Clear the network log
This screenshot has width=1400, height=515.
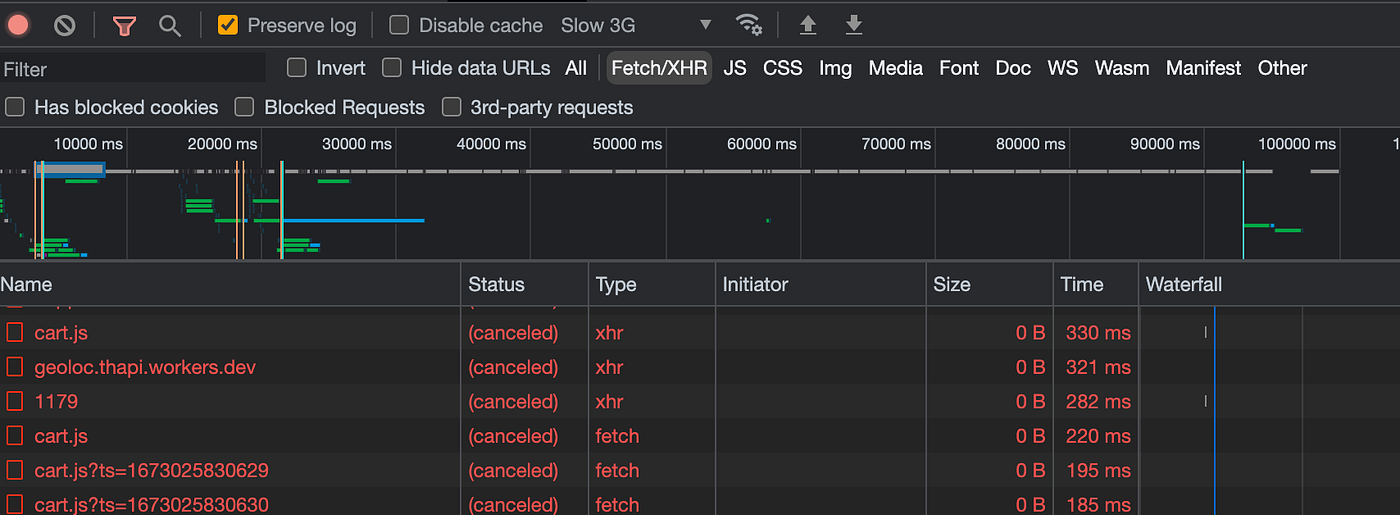65,25
